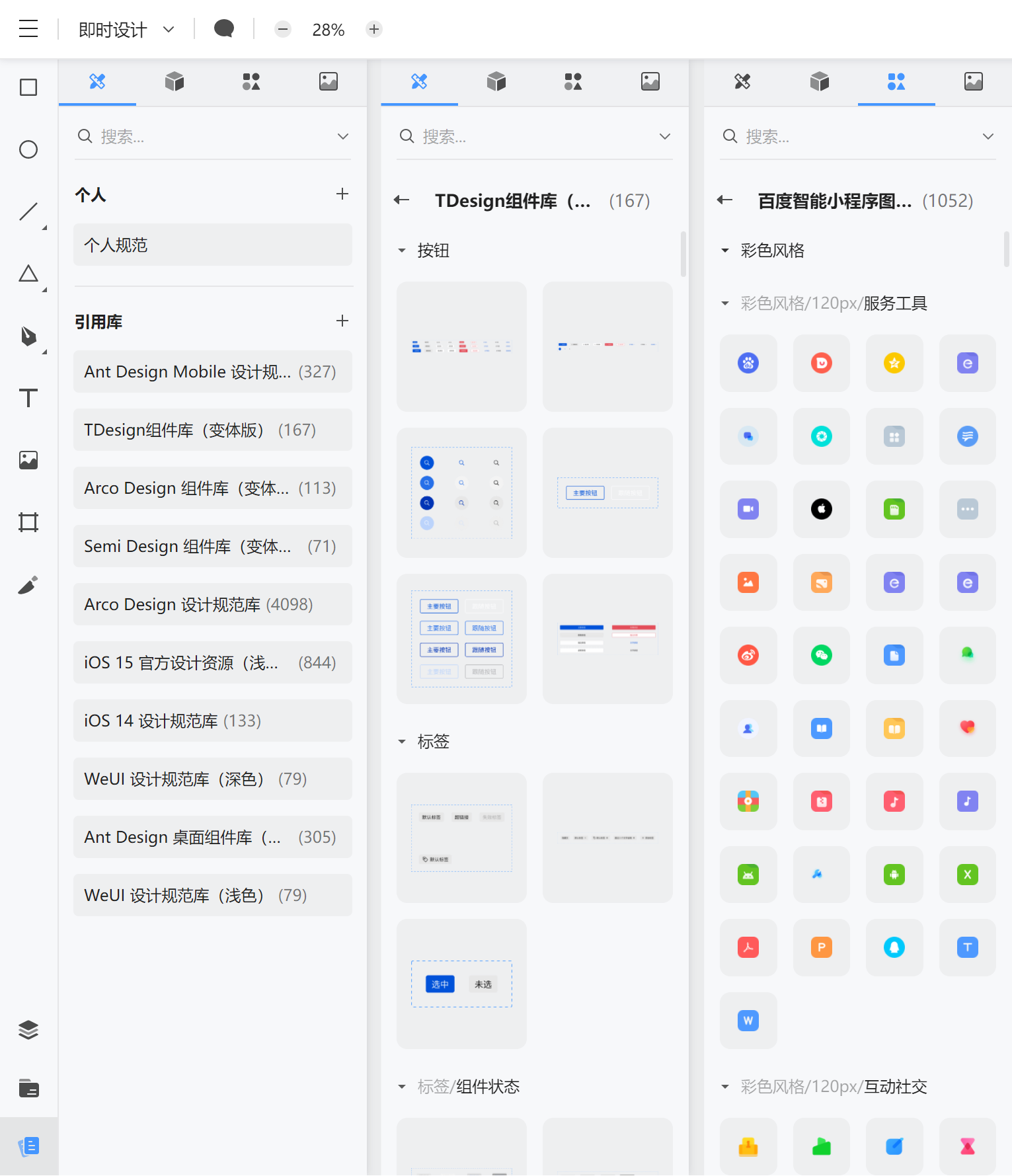Switch to the styles tab in left panel
1012x1176 pixels.
coord(97,81)
